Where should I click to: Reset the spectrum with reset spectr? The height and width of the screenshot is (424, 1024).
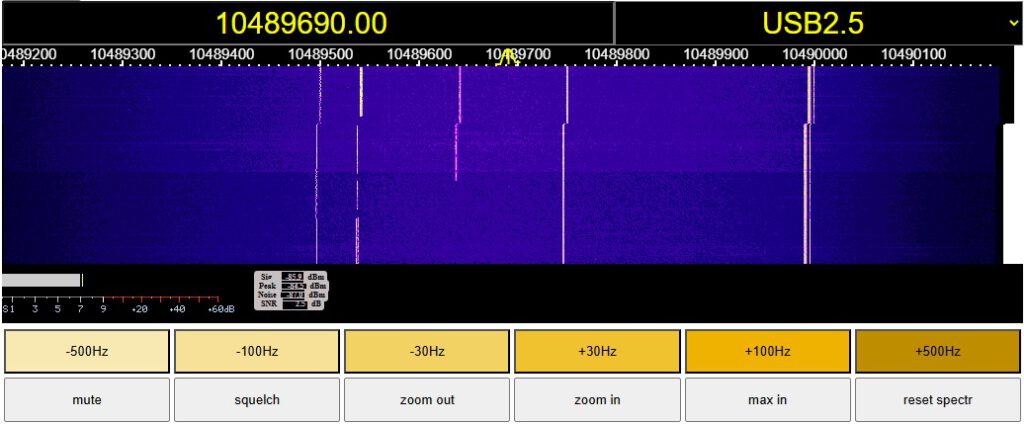[937, 400]
